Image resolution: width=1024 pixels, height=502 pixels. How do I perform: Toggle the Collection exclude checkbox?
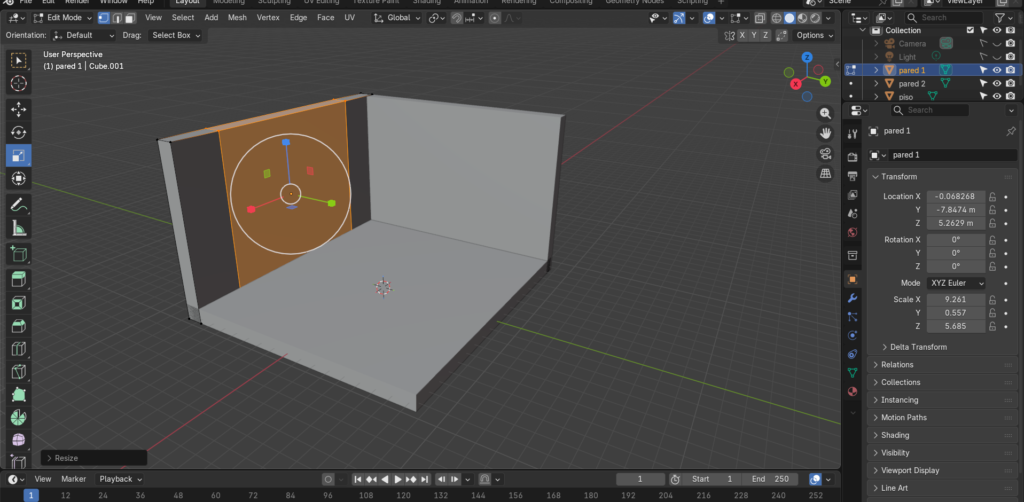click(969, 30)
